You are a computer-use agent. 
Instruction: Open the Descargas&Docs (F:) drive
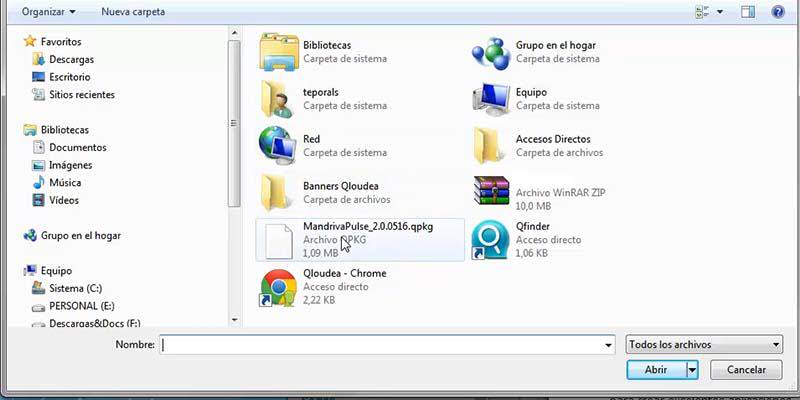(x=94, y=323)
